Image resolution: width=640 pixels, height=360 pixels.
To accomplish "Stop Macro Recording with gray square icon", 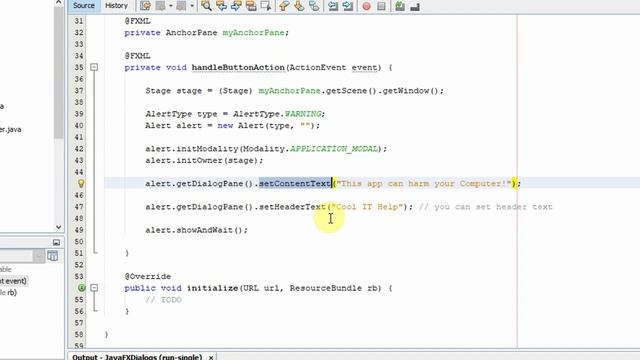I will pyautogui.click(x=381, y=6).
